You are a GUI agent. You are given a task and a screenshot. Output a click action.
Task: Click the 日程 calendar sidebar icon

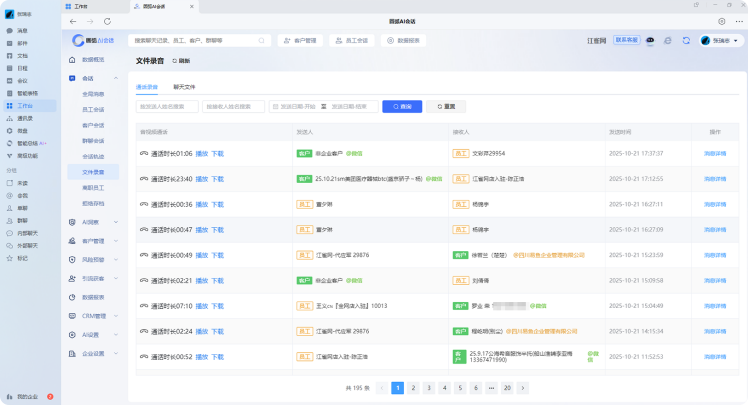pyautogui.click(x=21, y=68)
